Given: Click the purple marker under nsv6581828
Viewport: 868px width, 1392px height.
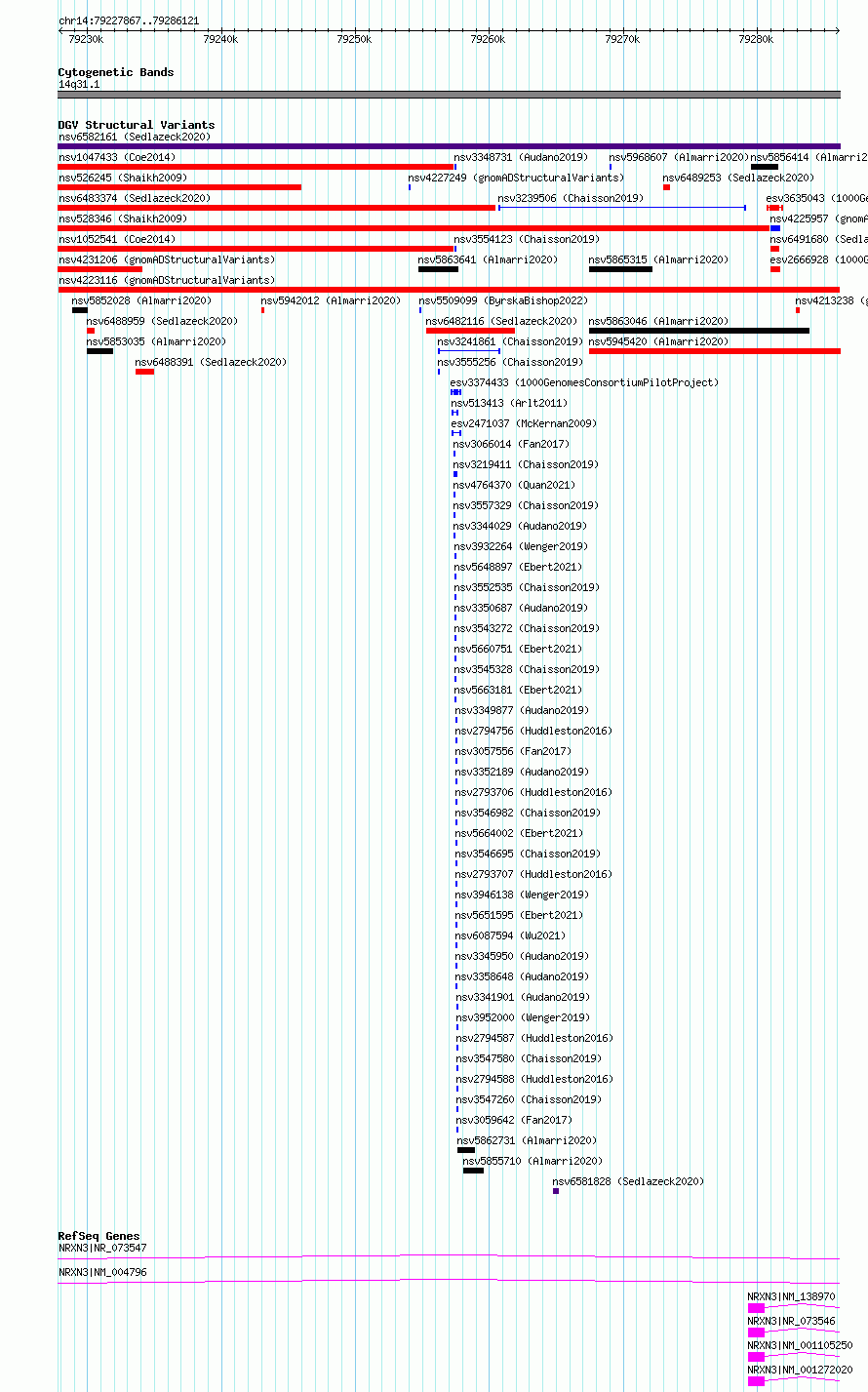Looking at the screenshot, I should tap(556, 1191).
